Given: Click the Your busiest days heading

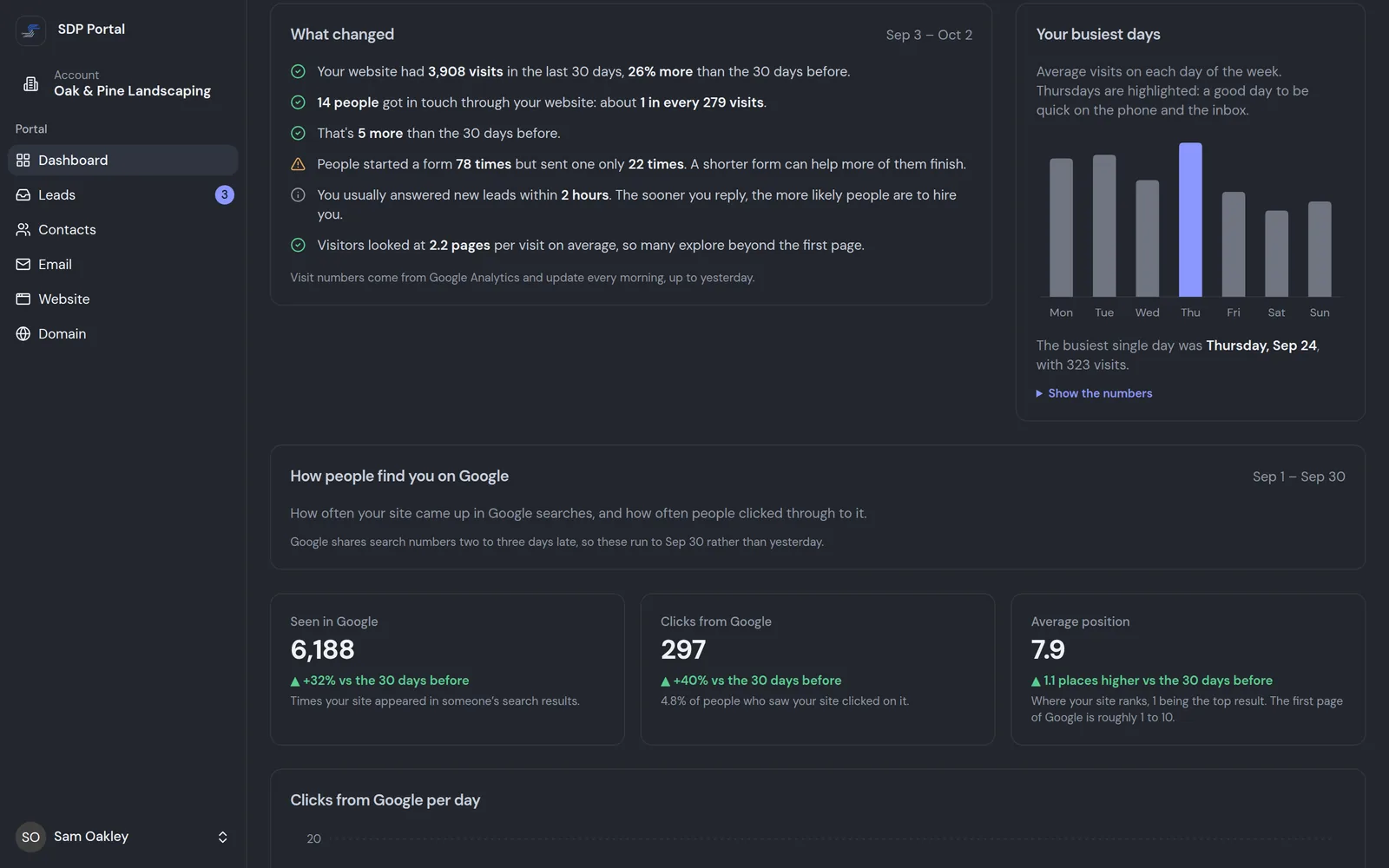Looking at the screenshot, I should (x=1098, y=35).
